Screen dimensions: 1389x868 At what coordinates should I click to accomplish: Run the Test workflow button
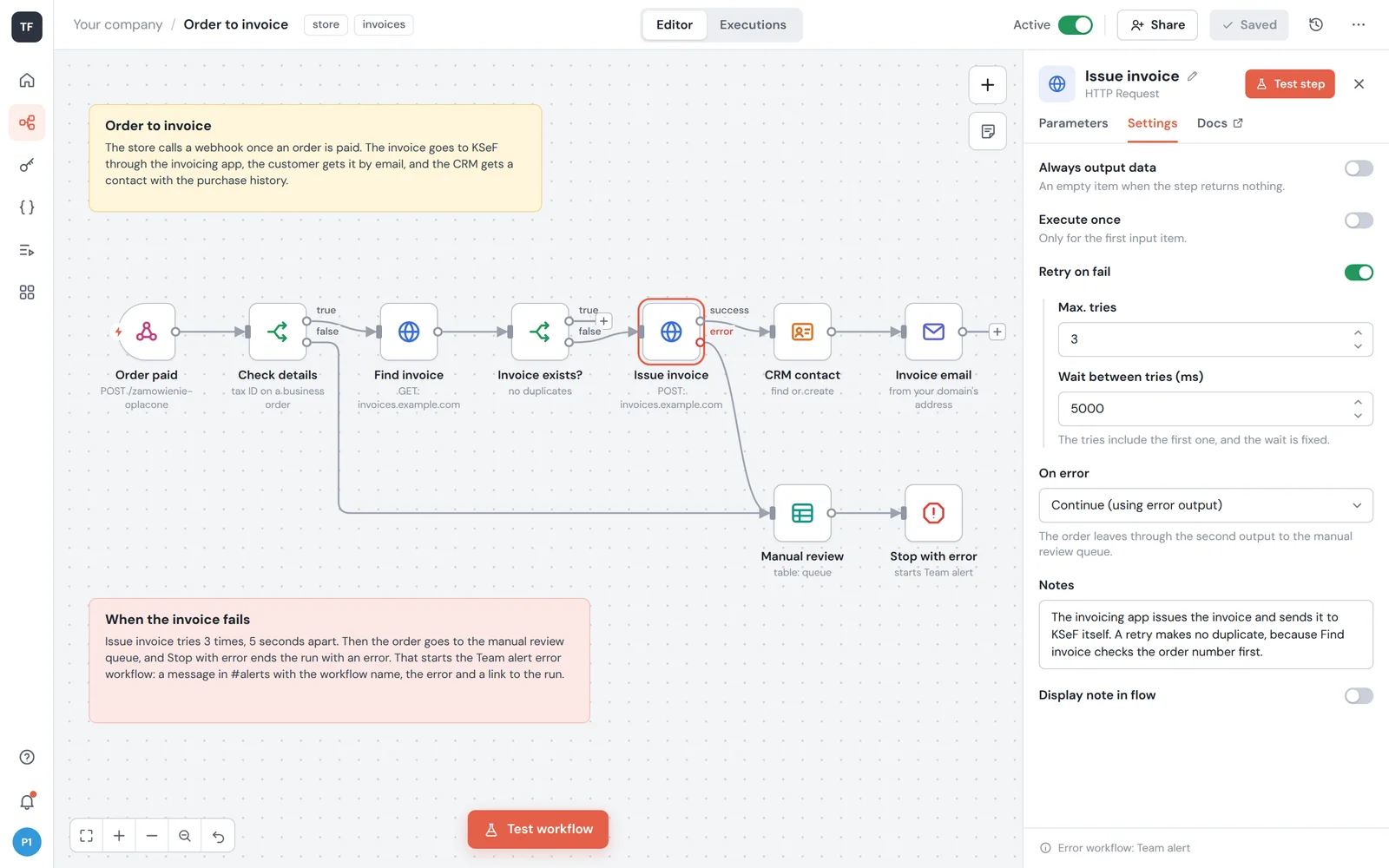[538, 830]
